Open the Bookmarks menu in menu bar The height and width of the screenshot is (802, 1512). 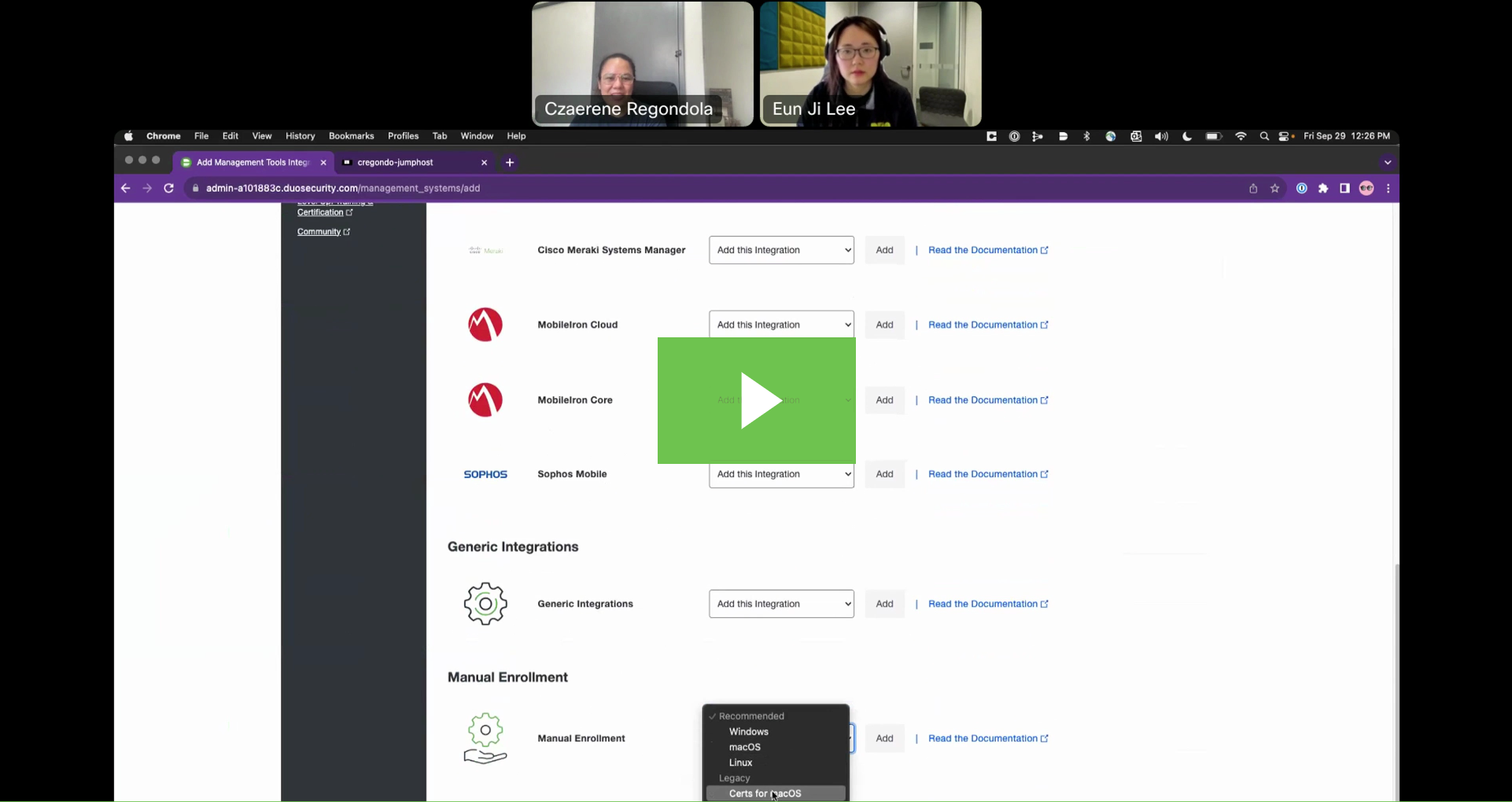(x=351, y=136)
